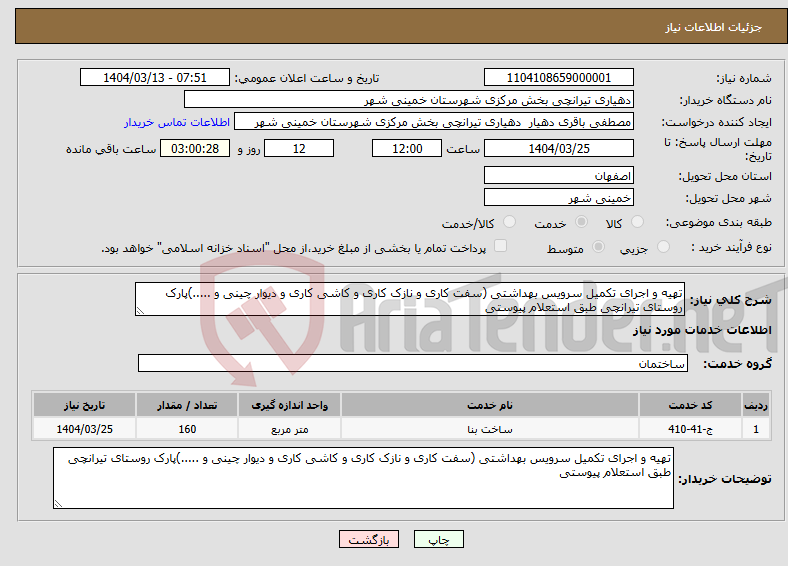Click the اطلاعات خدمات مورد نیاز heading

pos(702,330)
